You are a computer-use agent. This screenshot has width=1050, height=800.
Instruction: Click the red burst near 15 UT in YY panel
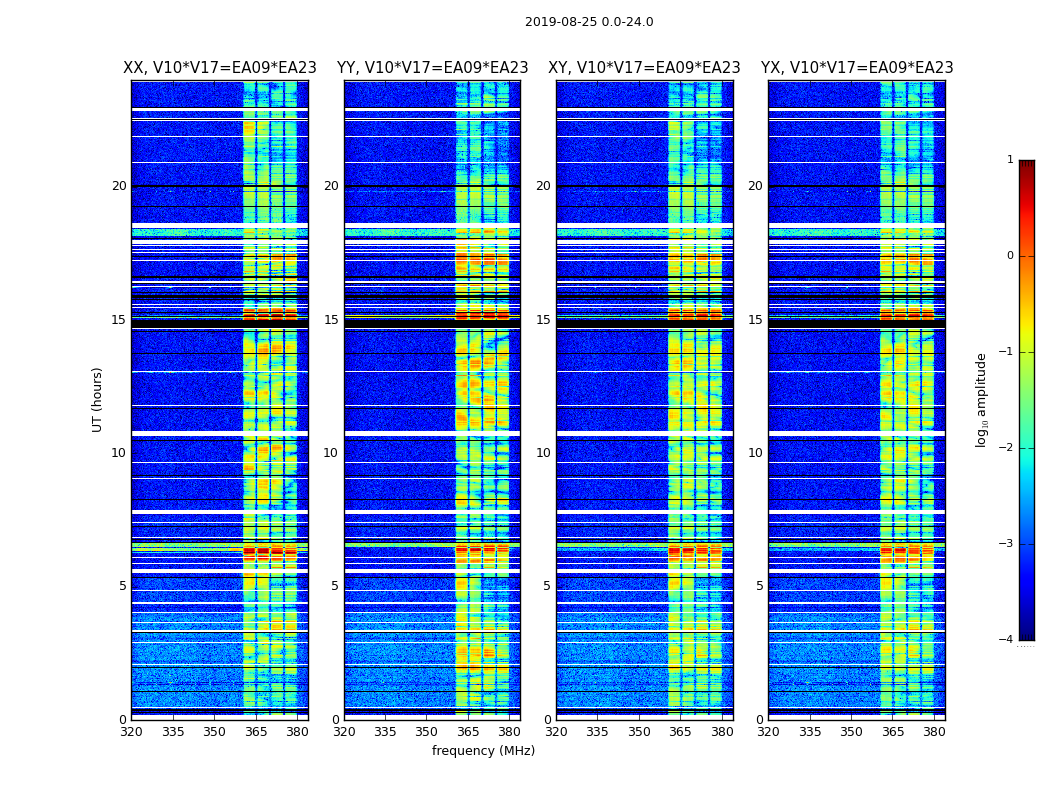[482, 314]
